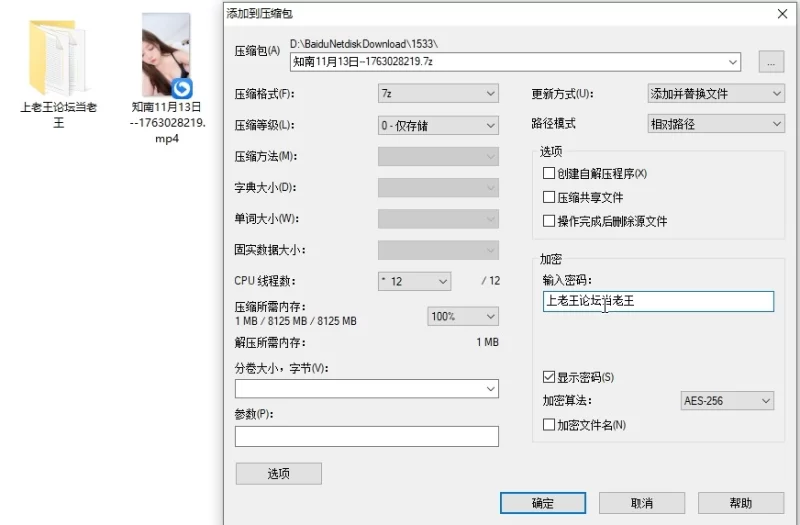800x525 pixels.
Task: Open the 压缩等级 dropdown showing 0 - 仅存储
Action: (x=438, y=125)
